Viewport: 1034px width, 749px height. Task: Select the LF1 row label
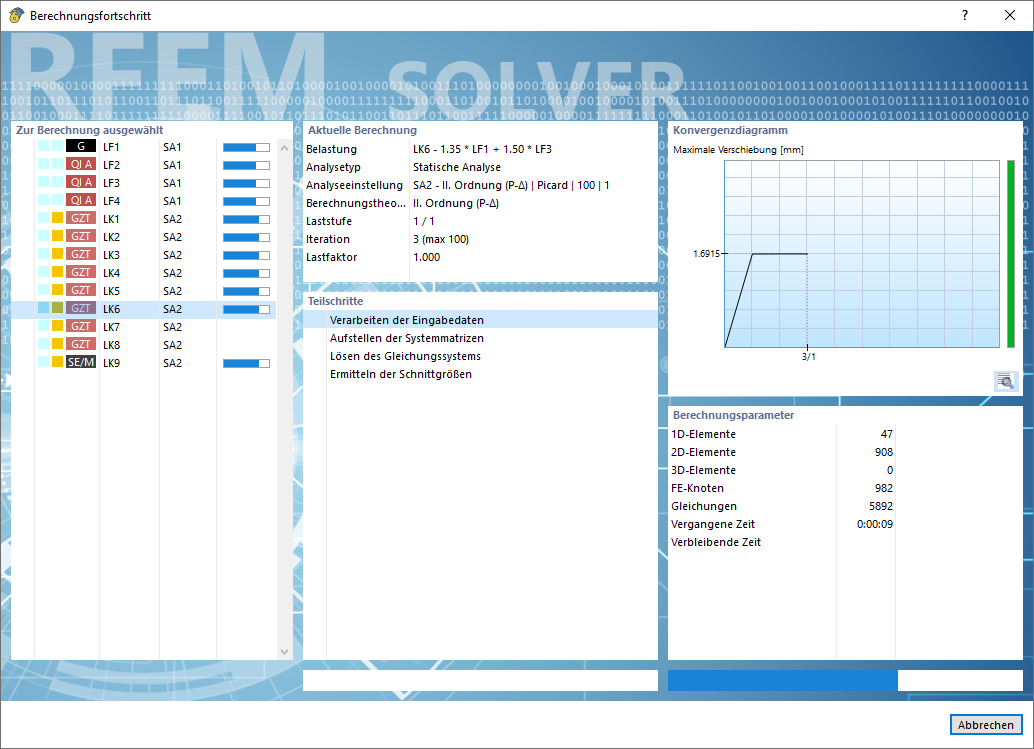111,147
